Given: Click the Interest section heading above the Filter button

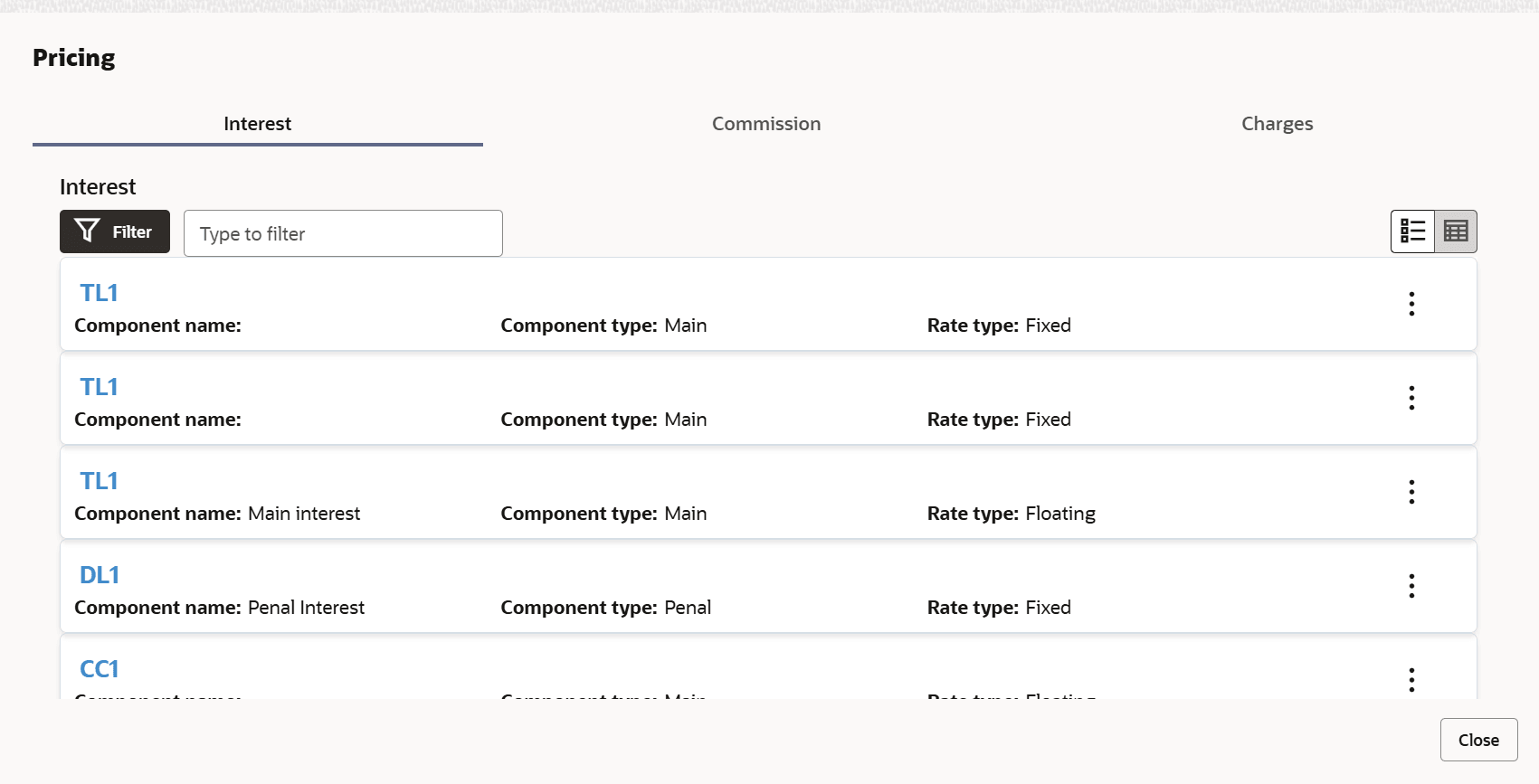Looking at the screenshot, I should pyautogui.click(x=98, y=187).
